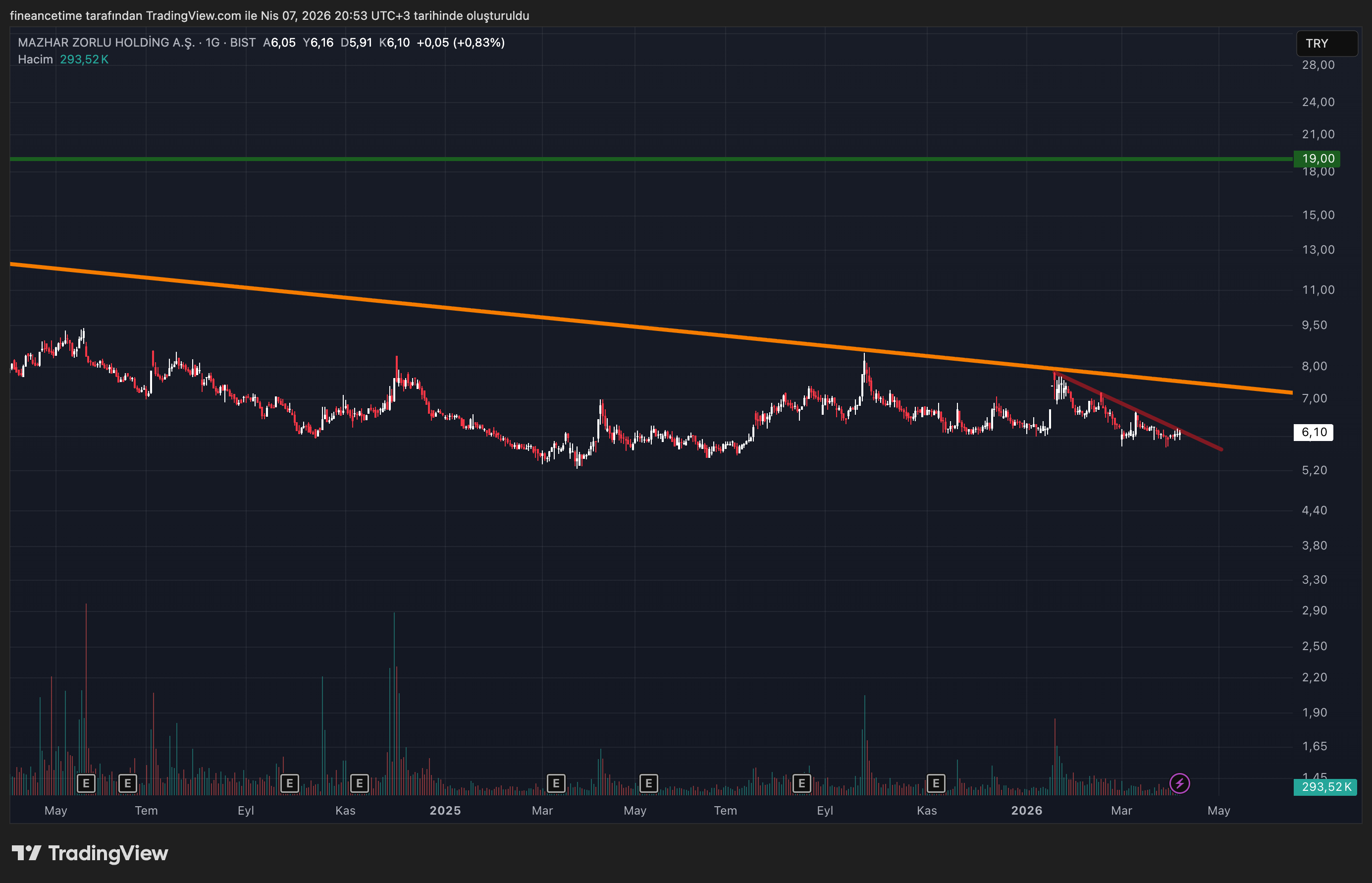Select the 2025 label on the time axis
Viewport: 1372px width, 883px height.
tap(445, 811)
